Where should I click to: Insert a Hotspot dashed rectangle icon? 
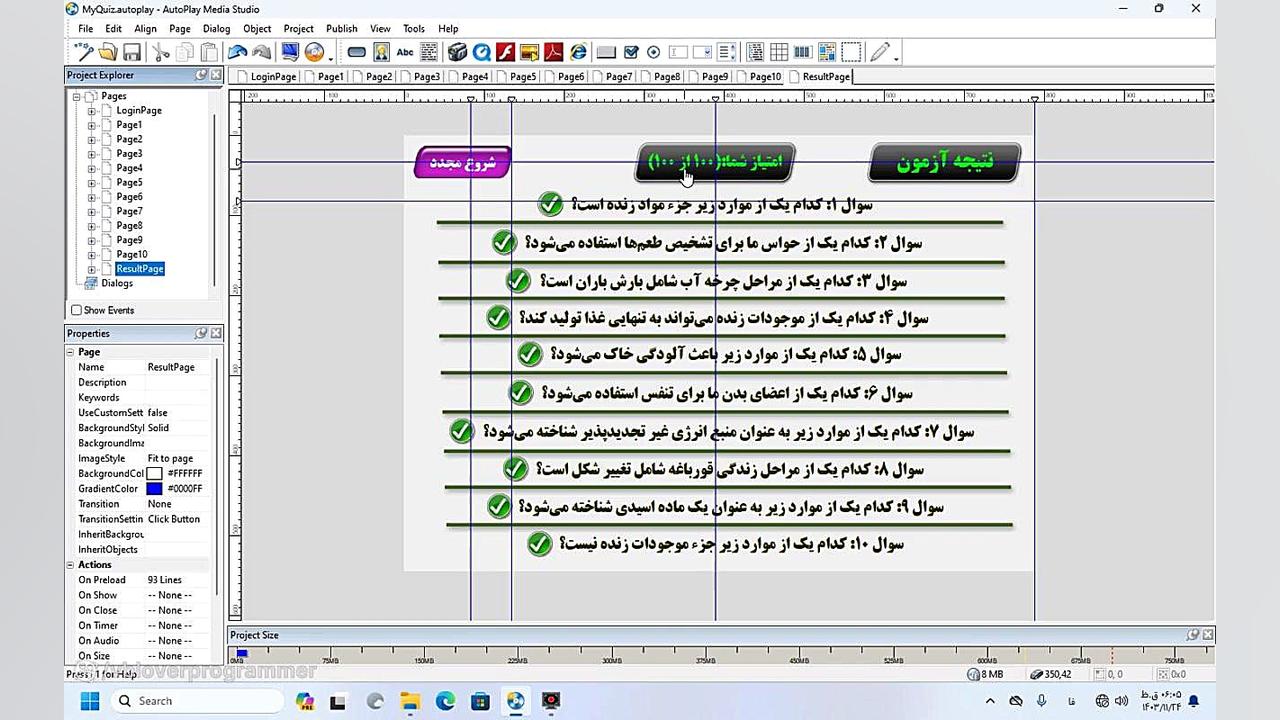coord(851,52)
